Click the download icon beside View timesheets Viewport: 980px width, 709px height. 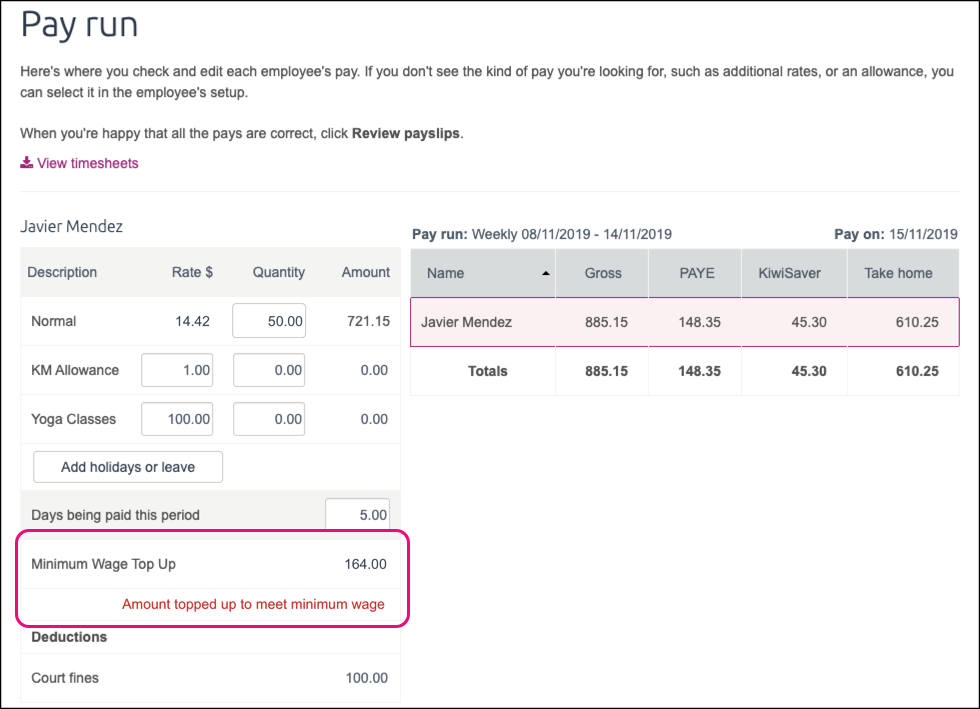coord(27,163)
